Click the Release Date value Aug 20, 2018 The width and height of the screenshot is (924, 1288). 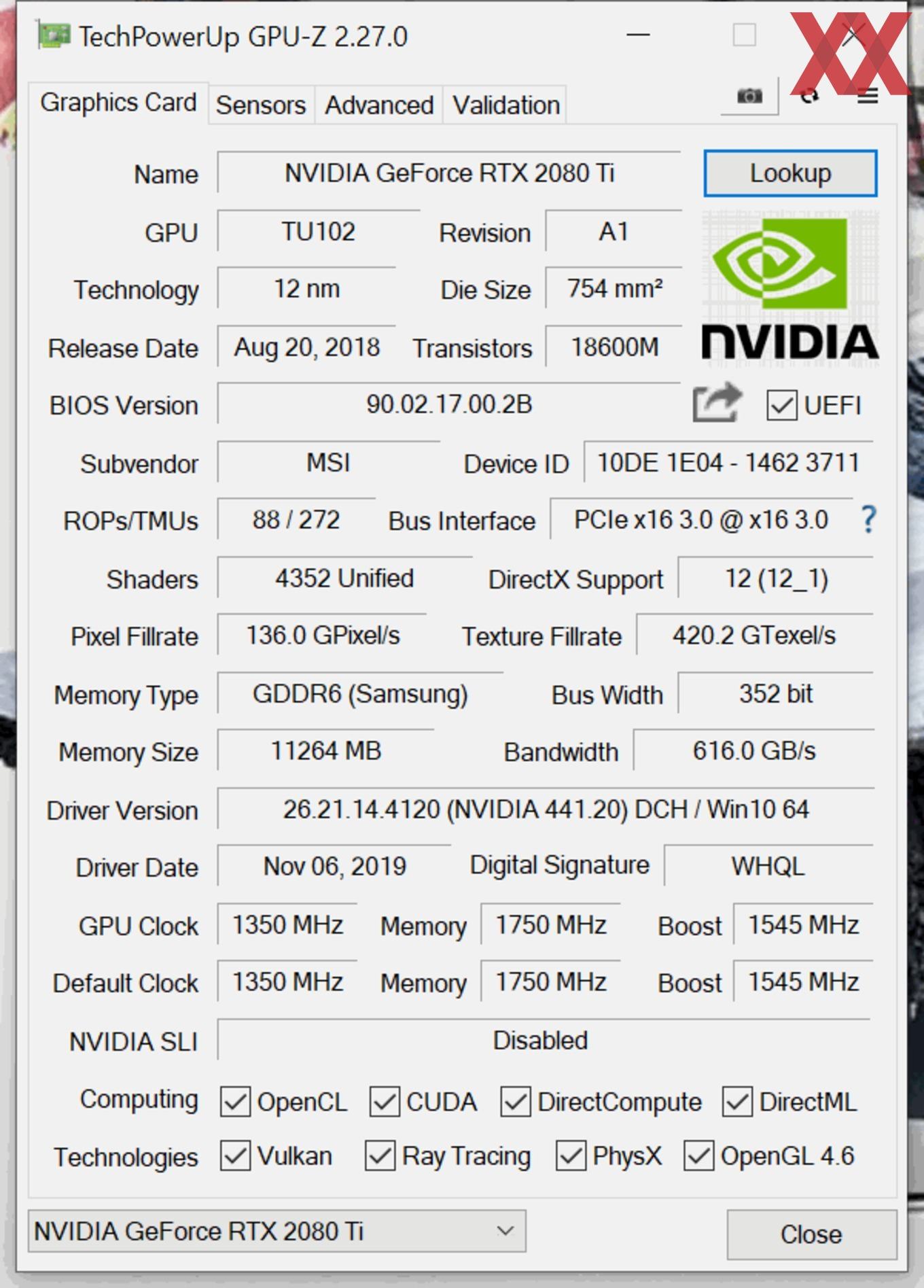(x=306, y=347)
